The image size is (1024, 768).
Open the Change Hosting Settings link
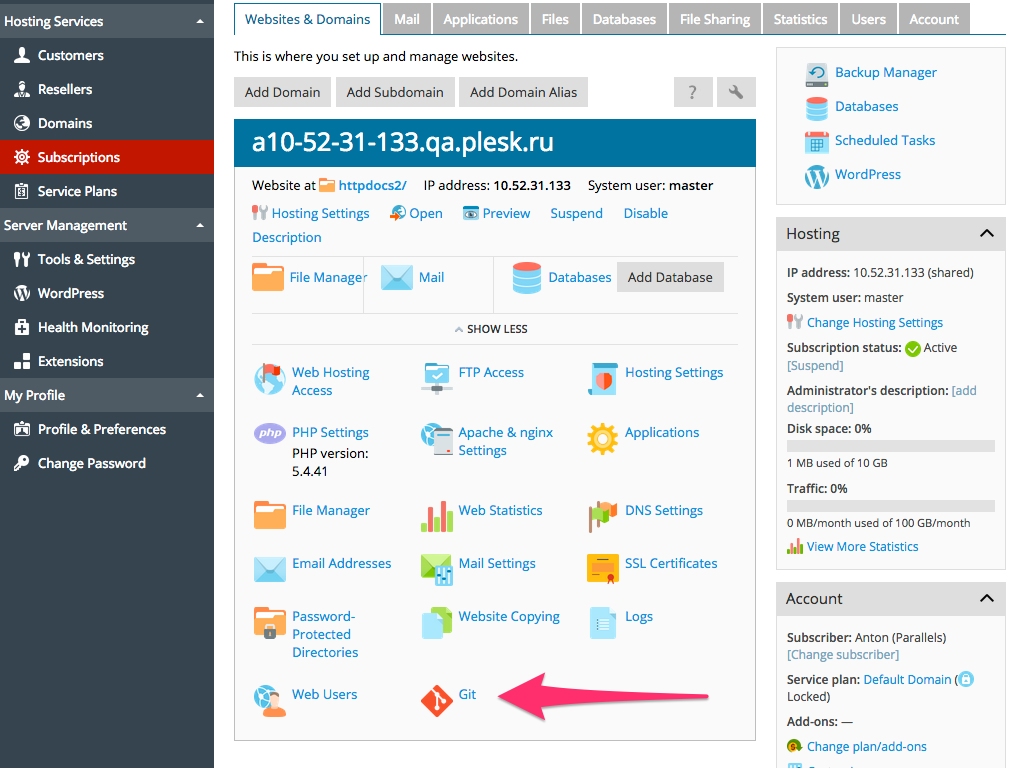coord(874,322)
